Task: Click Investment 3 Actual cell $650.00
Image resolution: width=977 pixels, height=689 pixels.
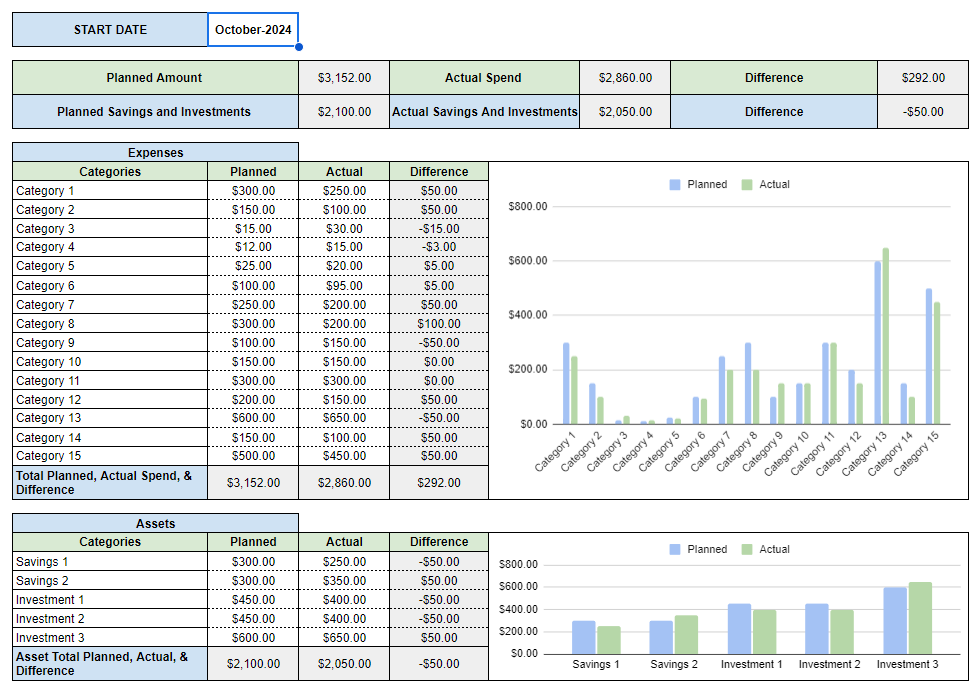Action: pos(344,637)
